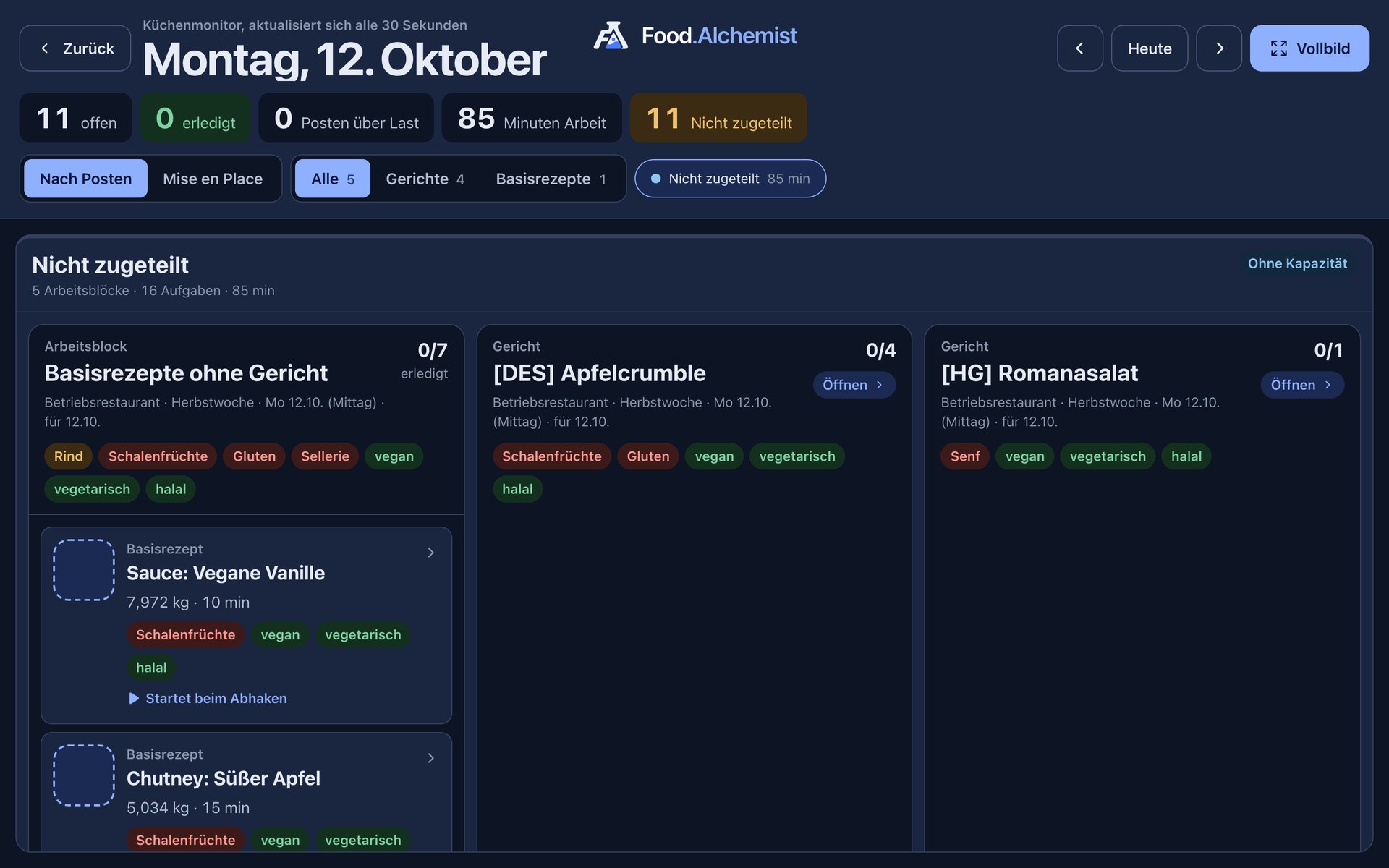Click the Food.Alchemist logo icon

tap(611, 35)
